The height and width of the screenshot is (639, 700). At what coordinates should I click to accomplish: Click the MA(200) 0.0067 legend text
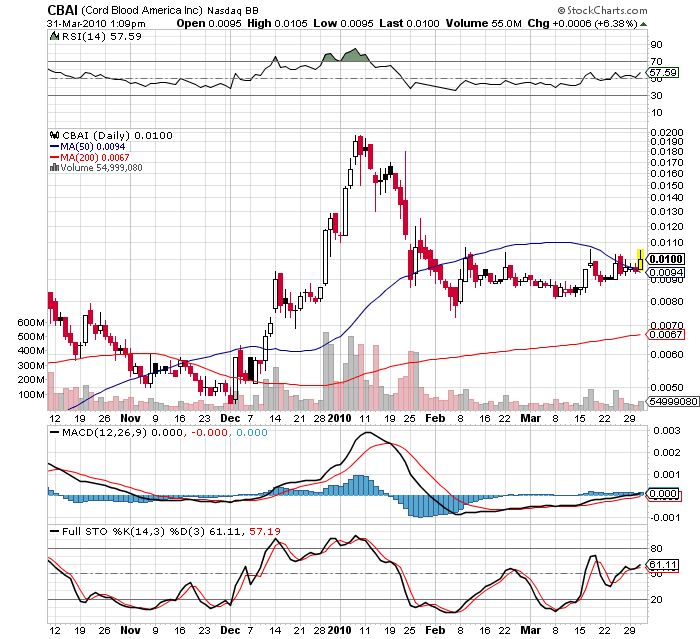[x=95, y=158]
